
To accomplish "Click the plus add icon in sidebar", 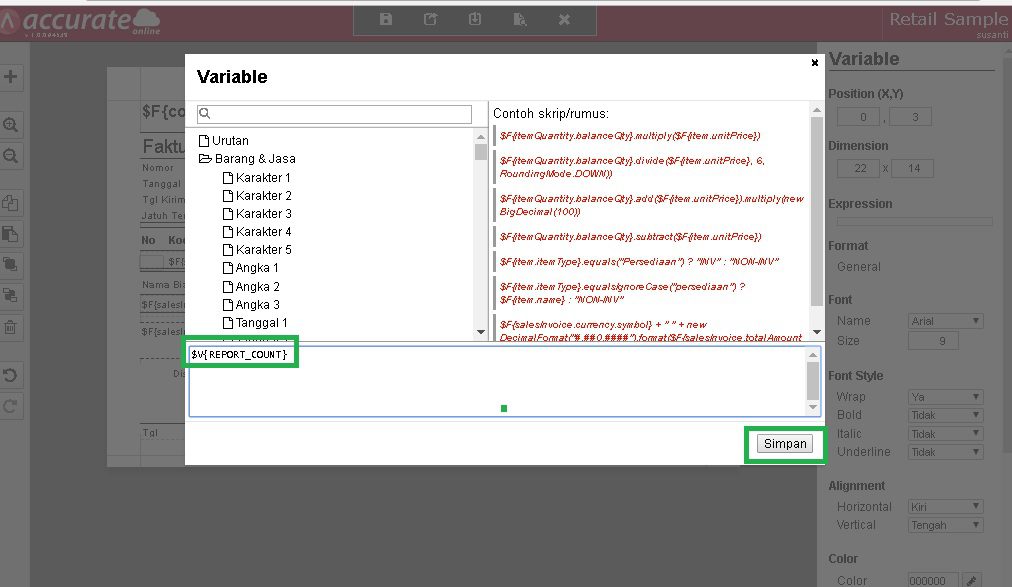I will 11,77.
